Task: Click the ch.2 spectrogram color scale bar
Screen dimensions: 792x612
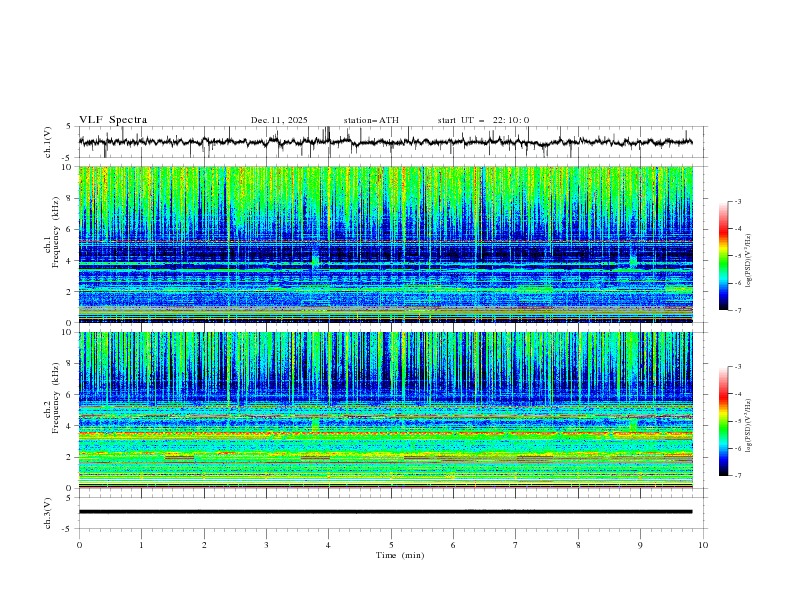Action: point(723,421)
